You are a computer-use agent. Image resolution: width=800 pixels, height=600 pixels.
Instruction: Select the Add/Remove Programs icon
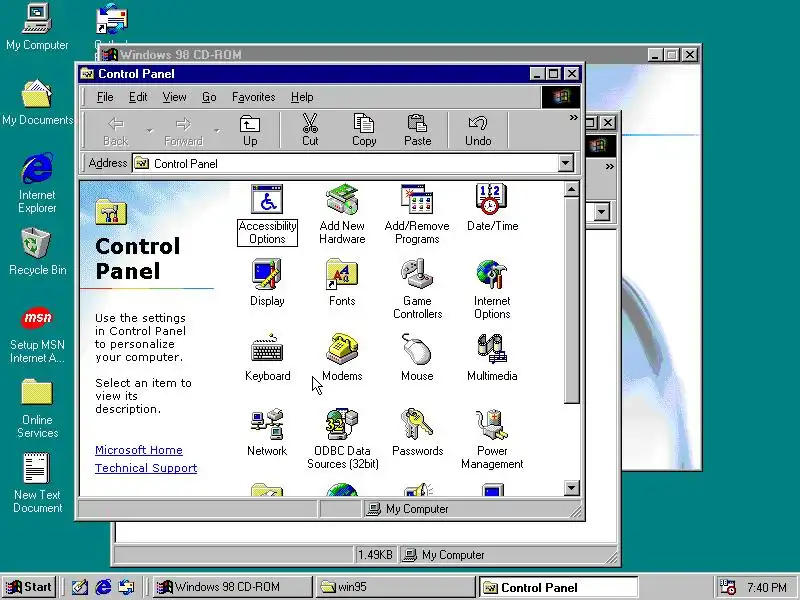(417, 214)
